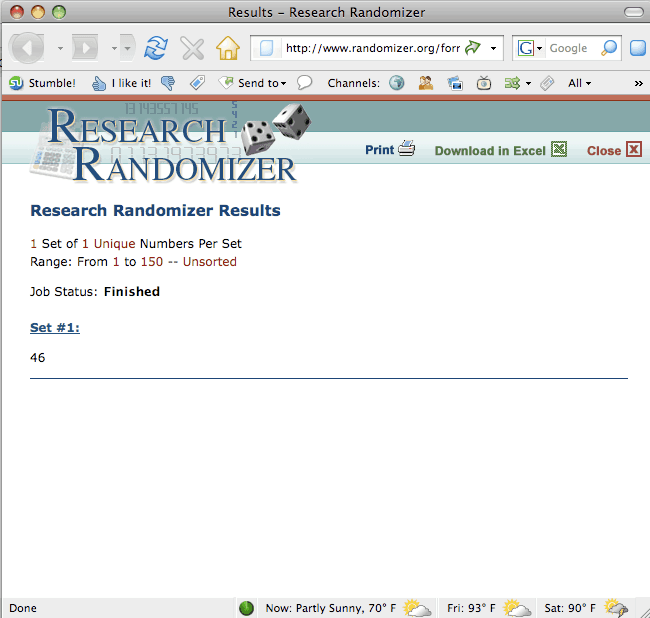650x618 pixels.
Task: Click the Set #1 link
Action: (55, 328)
